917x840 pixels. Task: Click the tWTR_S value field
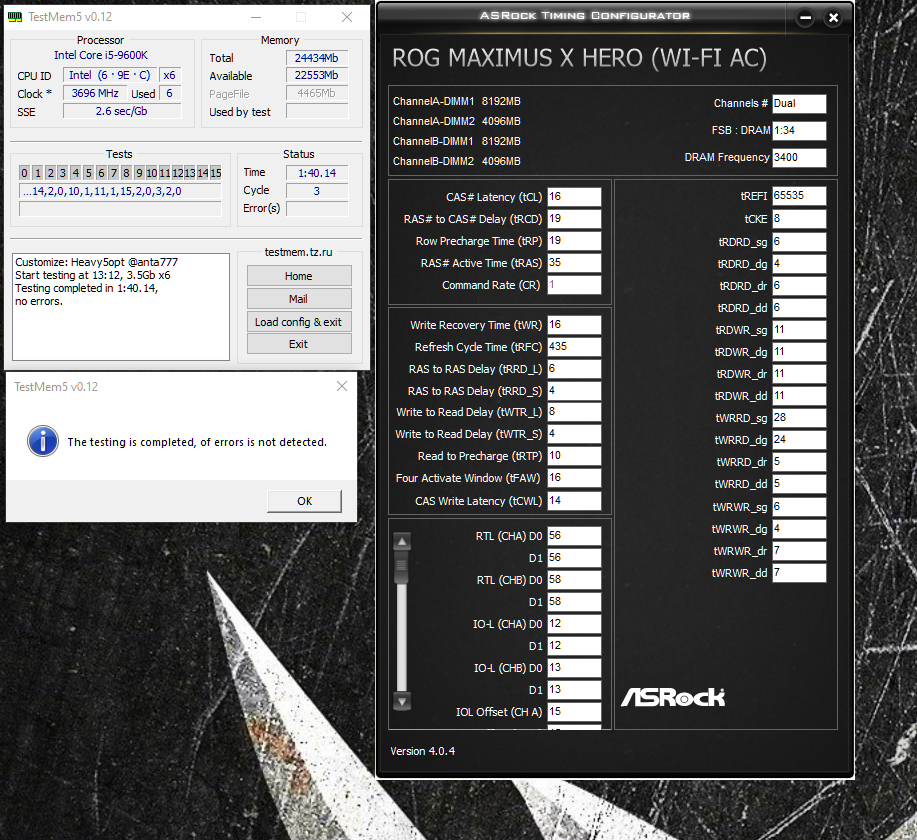click(574, 434)
